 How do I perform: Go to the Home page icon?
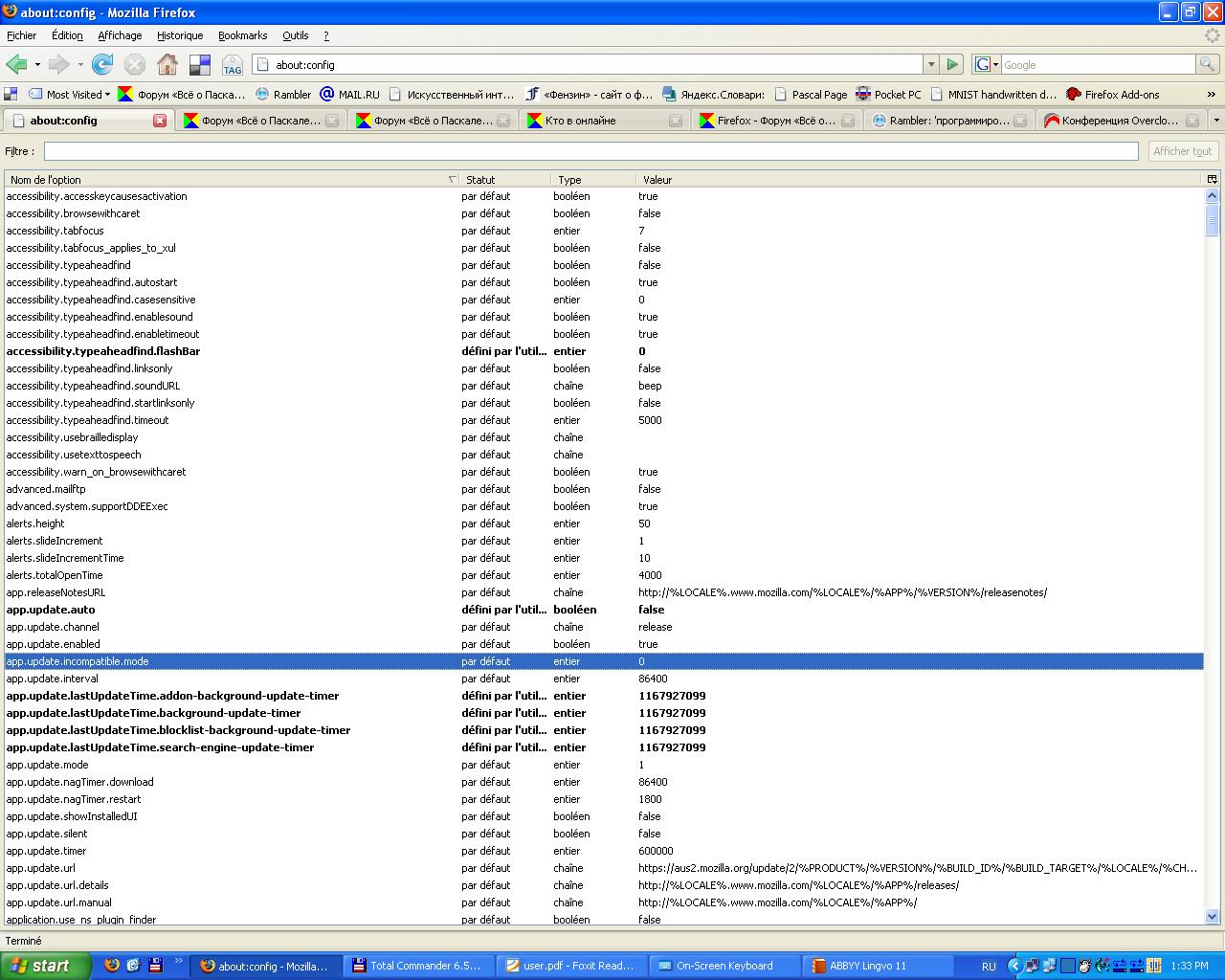[x=167, y=64]
